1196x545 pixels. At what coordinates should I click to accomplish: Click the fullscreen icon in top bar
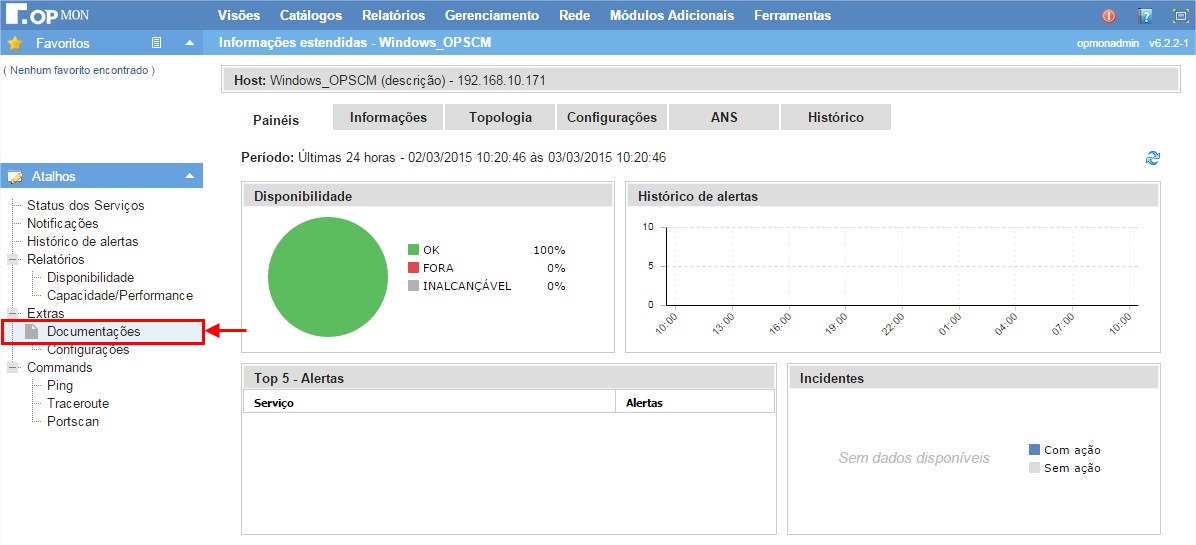pos(1179,16)
